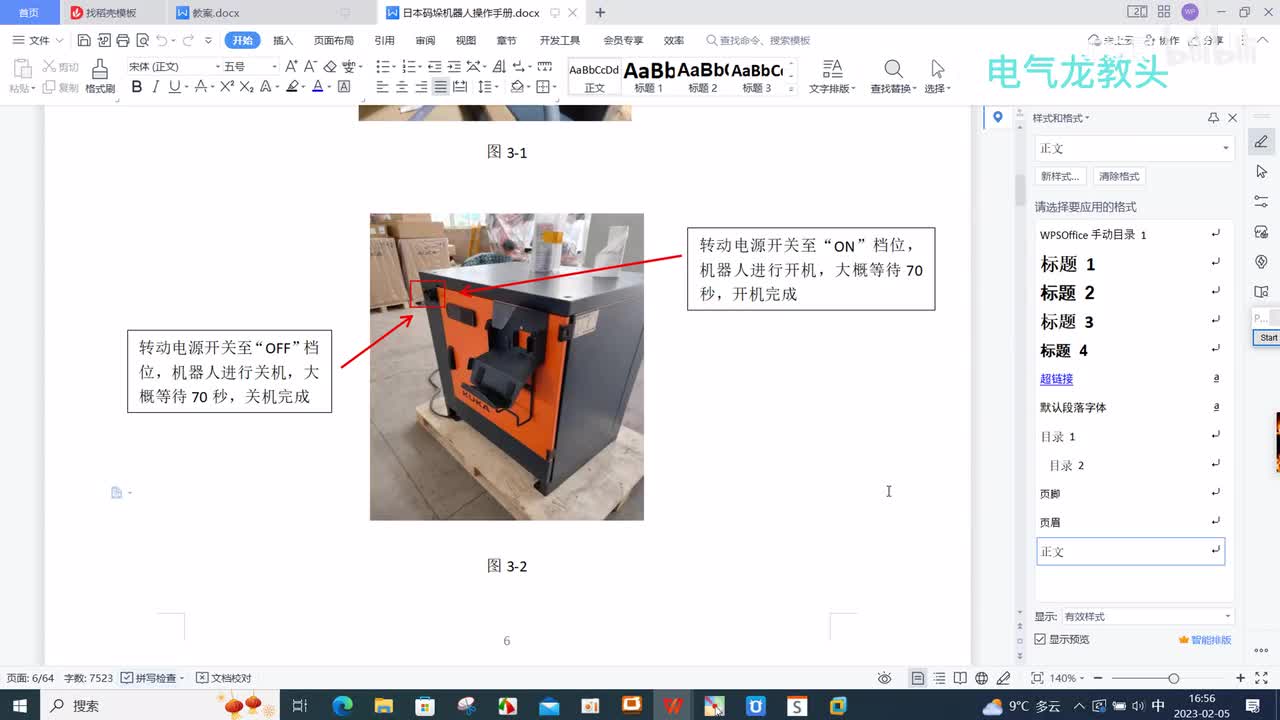Image resolution: width=1280 pixels, height=720 pixels.
Task: Click the Increase Indent icon
Action: point(454,66)
